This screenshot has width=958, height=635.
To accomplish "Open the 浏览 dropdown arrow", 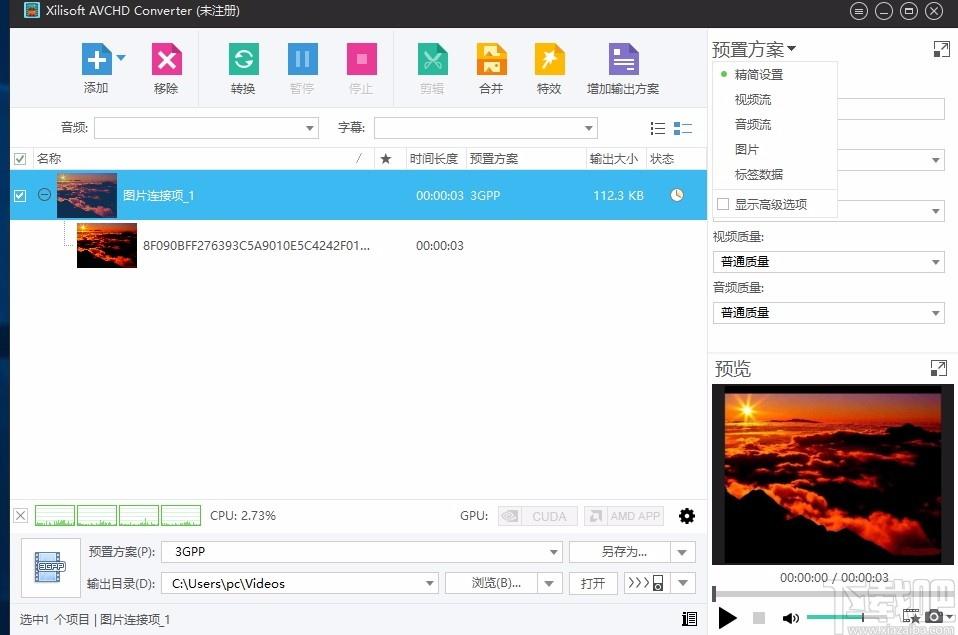I will [x=549, y=584].
